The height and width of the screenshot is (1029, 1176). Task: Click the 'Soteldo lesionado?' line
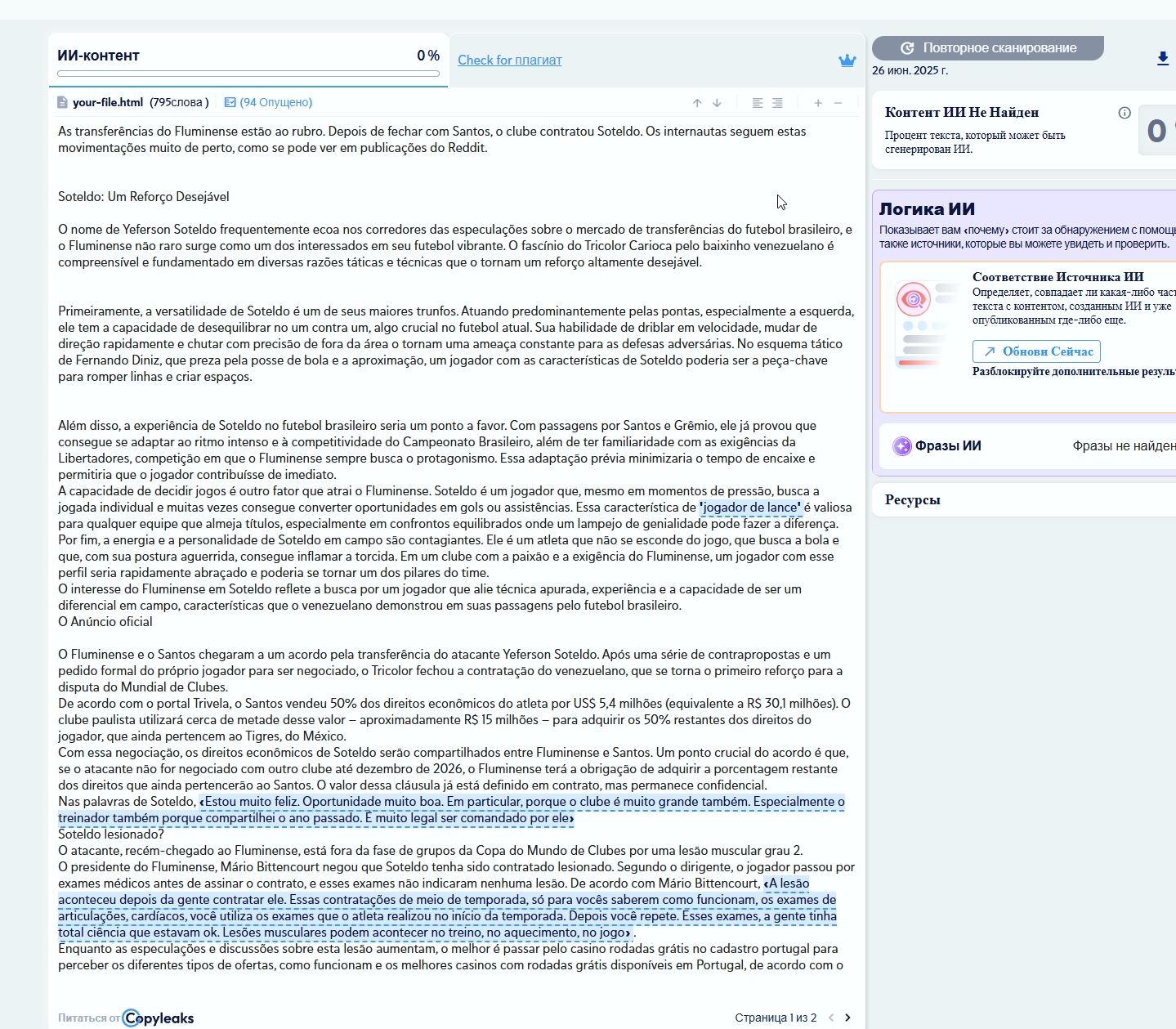pyautogui.click(x=111, y=834)
